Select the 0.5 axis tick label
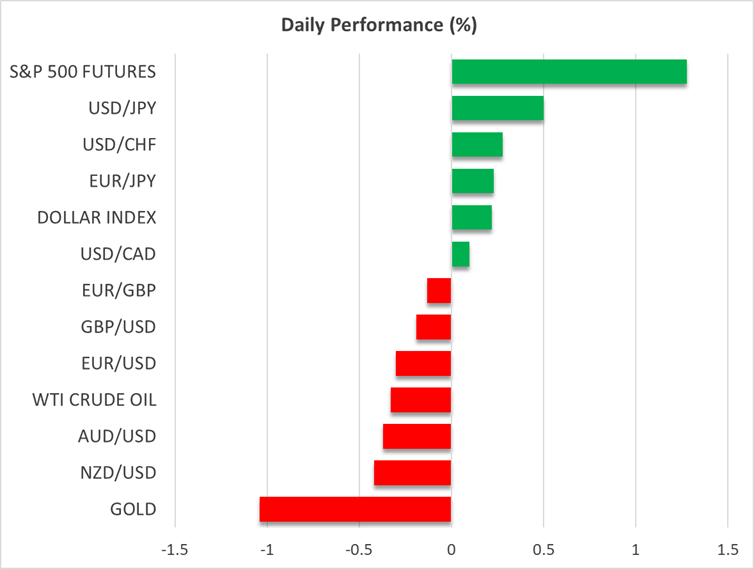 click(x=543, y=549)
